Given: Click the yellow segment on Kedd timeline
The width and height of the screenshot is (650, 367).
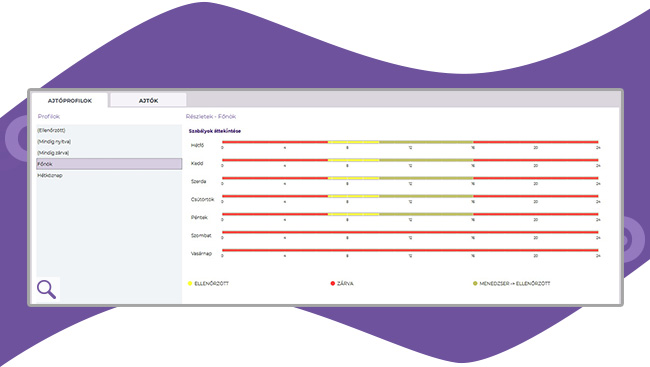Looking at the screenshot, I should click(353, 160).
